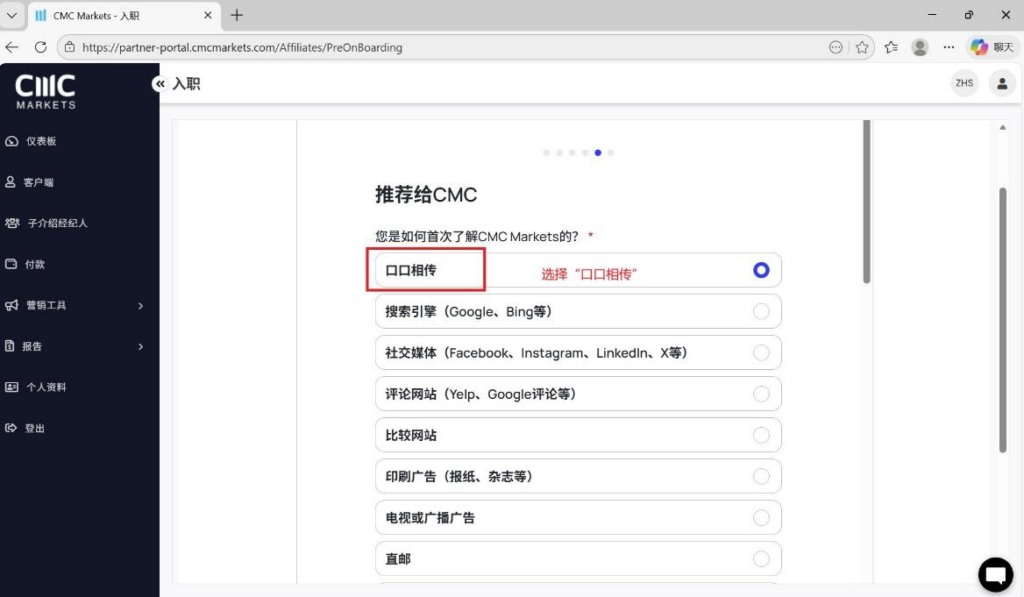Open the 客户端 clients sidebar icon
Viewport: 1024px width, 597px height.
click(x=12, y=183)
